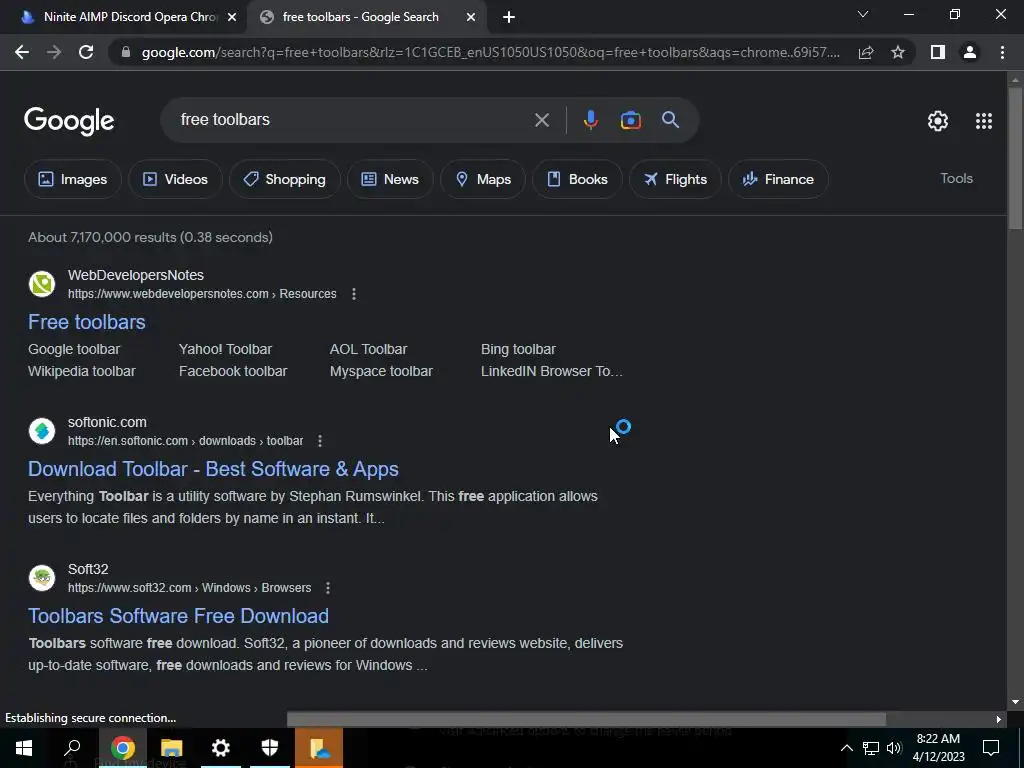Screen dimensions: 1024x768
Task: Open a new tab
Action: (509, 18)
